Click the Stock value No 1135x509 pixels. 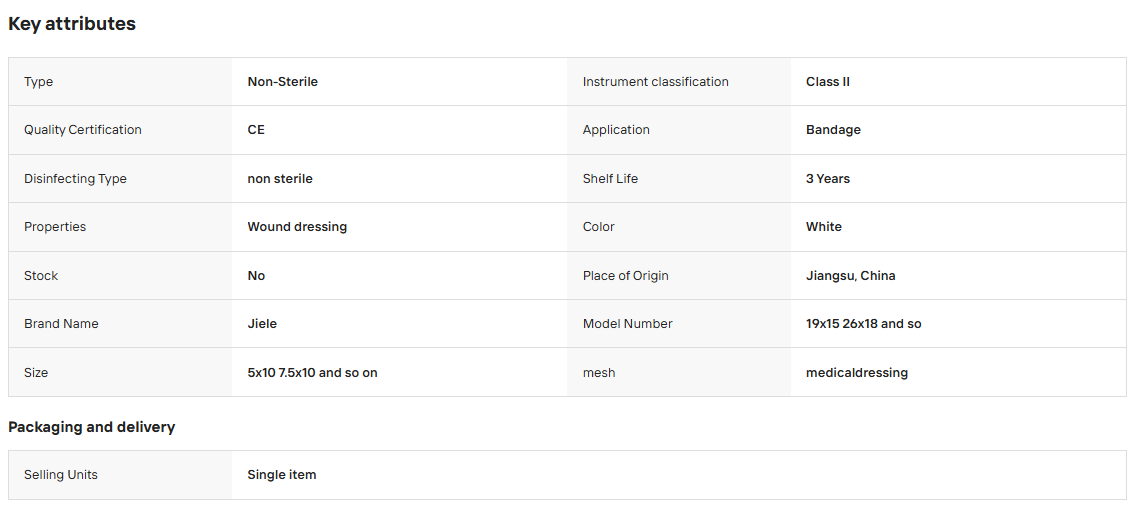pos(256,276)
